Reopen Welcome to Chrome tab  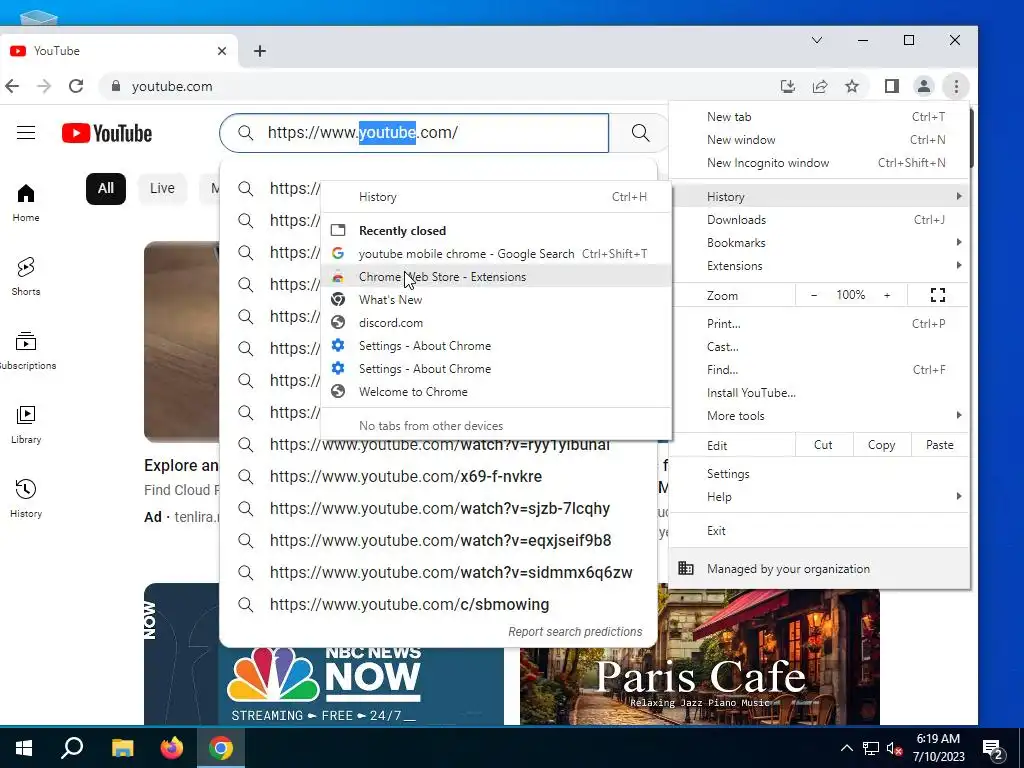point(496,391)
